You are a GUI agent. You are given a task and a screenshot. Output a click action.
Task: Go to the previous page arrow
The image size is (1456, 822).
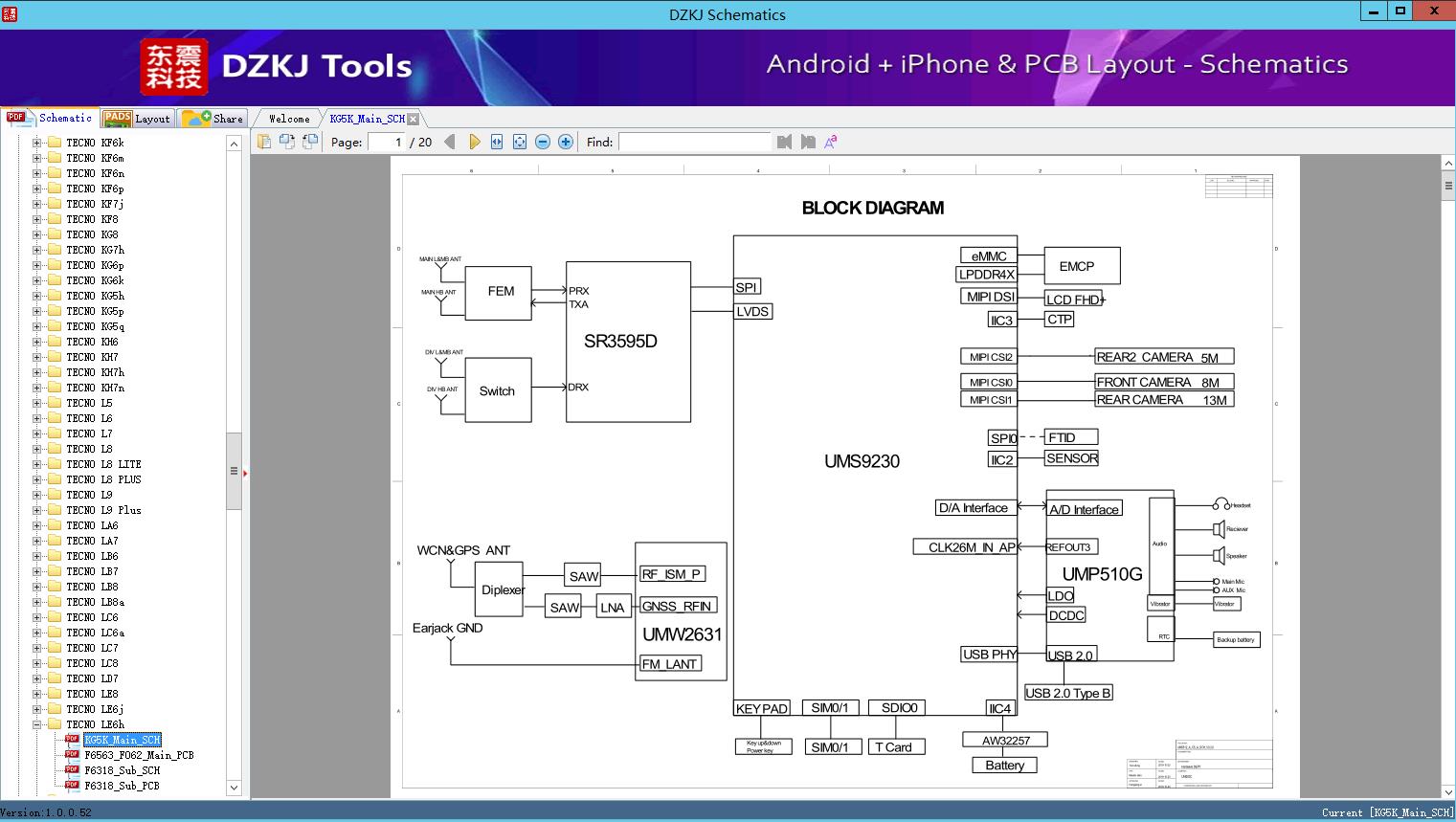point(450,142)
